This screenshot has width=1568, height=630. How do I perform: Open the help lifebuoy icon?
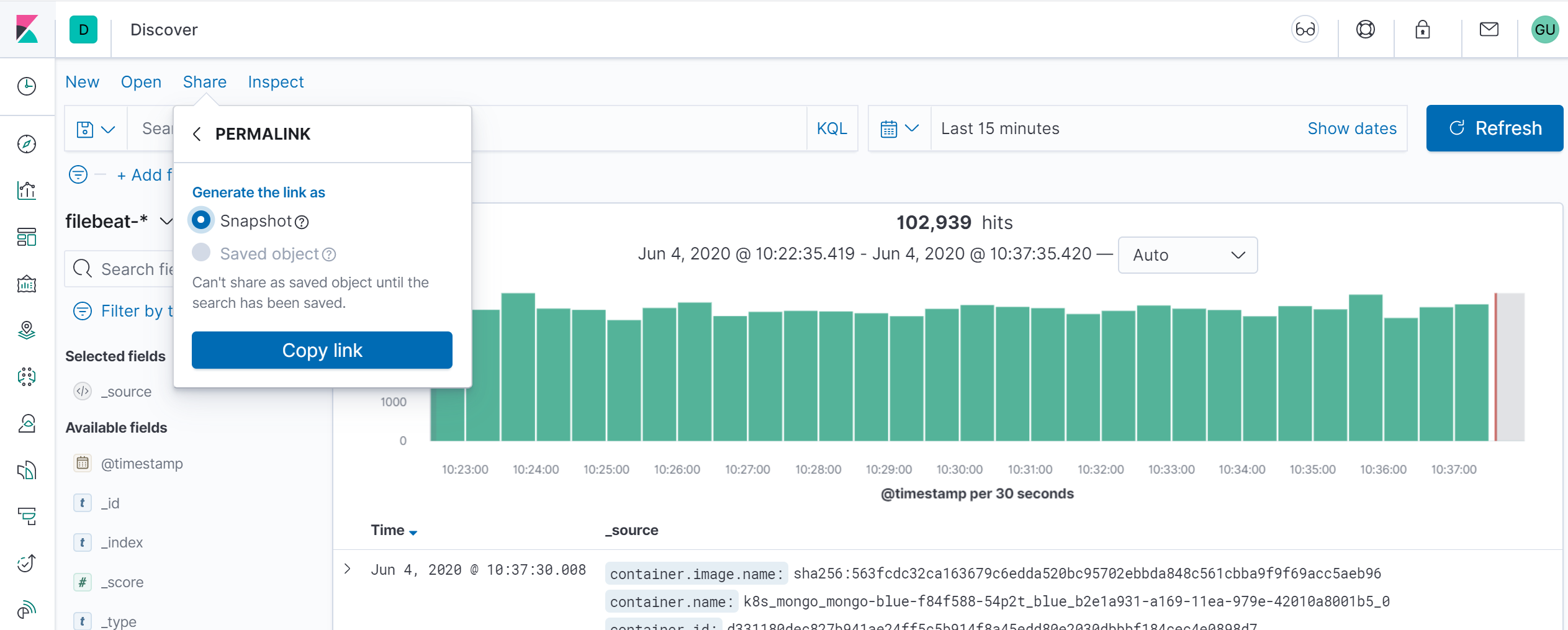point(1365,29)
